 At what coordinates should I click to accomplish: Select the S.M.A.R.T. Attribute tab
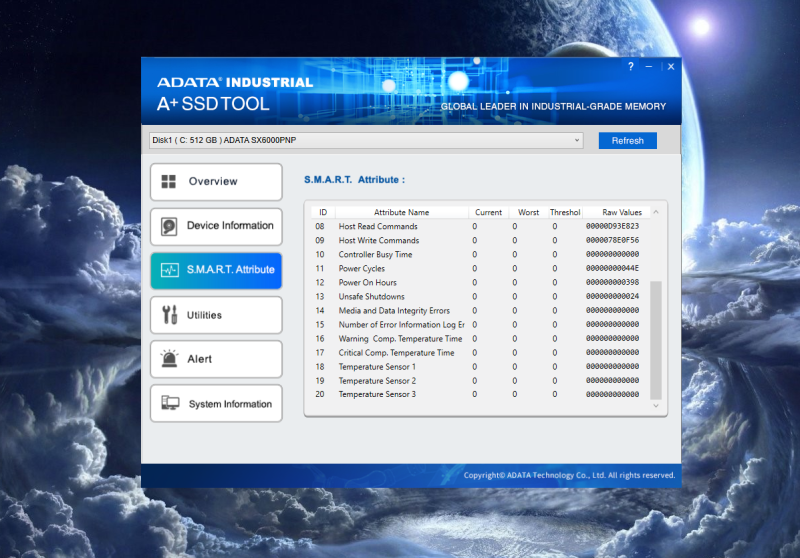[x=216, y=270]
